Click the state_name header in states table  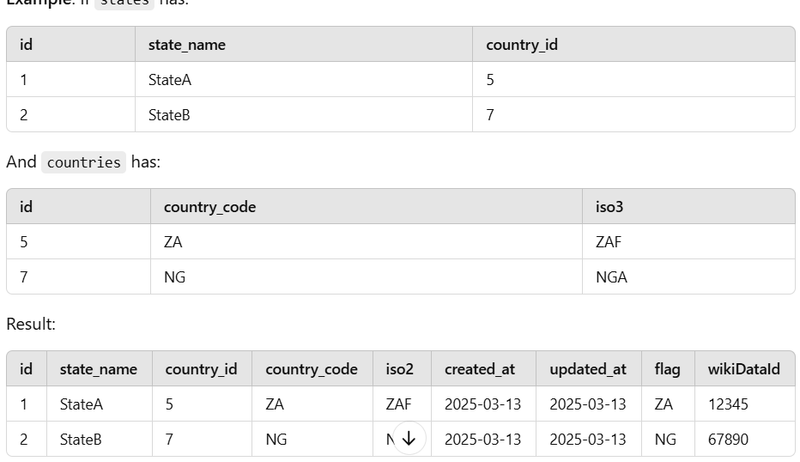click(187, 45)
